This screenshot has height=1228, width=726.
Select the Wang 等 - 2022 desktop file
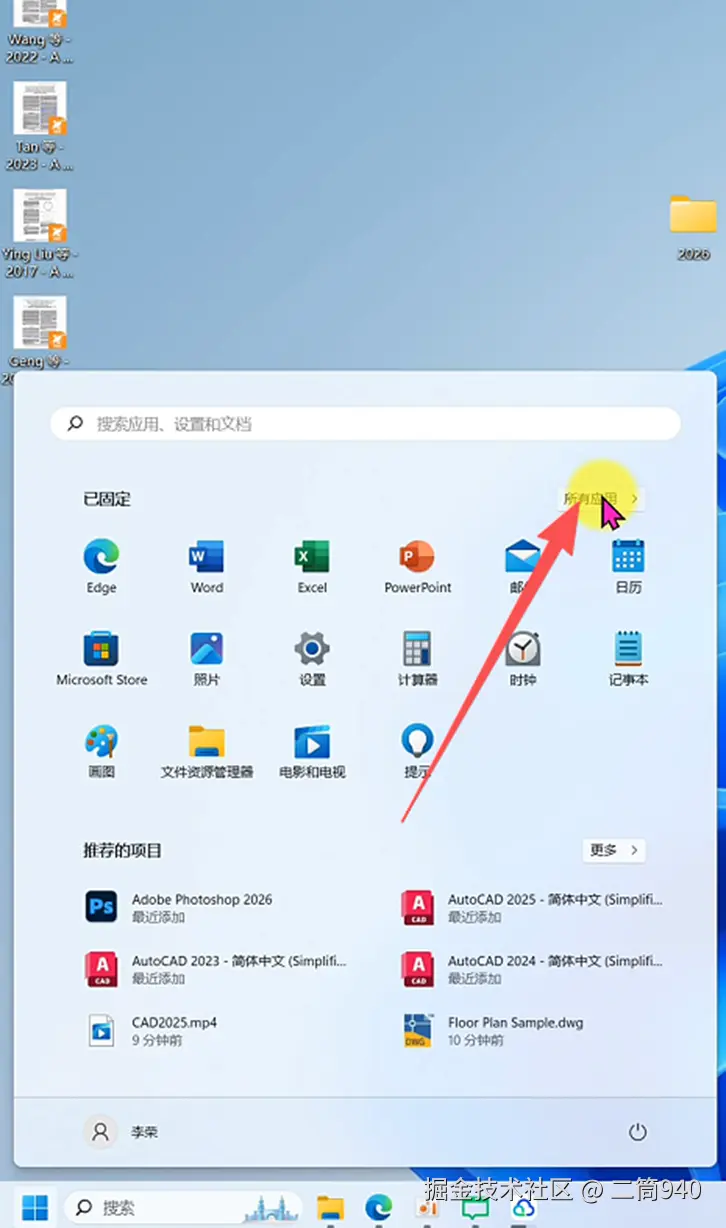click(x=39, y=32)
